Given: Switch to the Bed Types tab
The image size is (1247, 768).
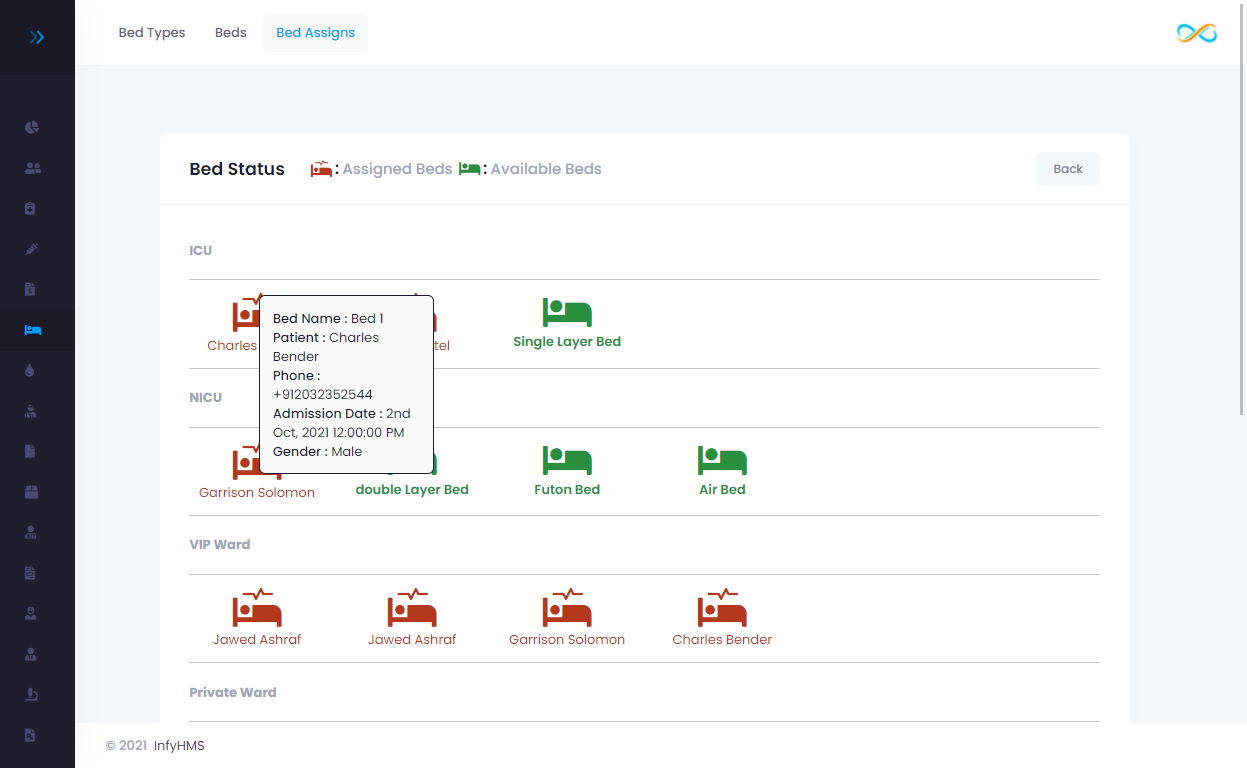Looking at the screenshot, I should [152, 32].
